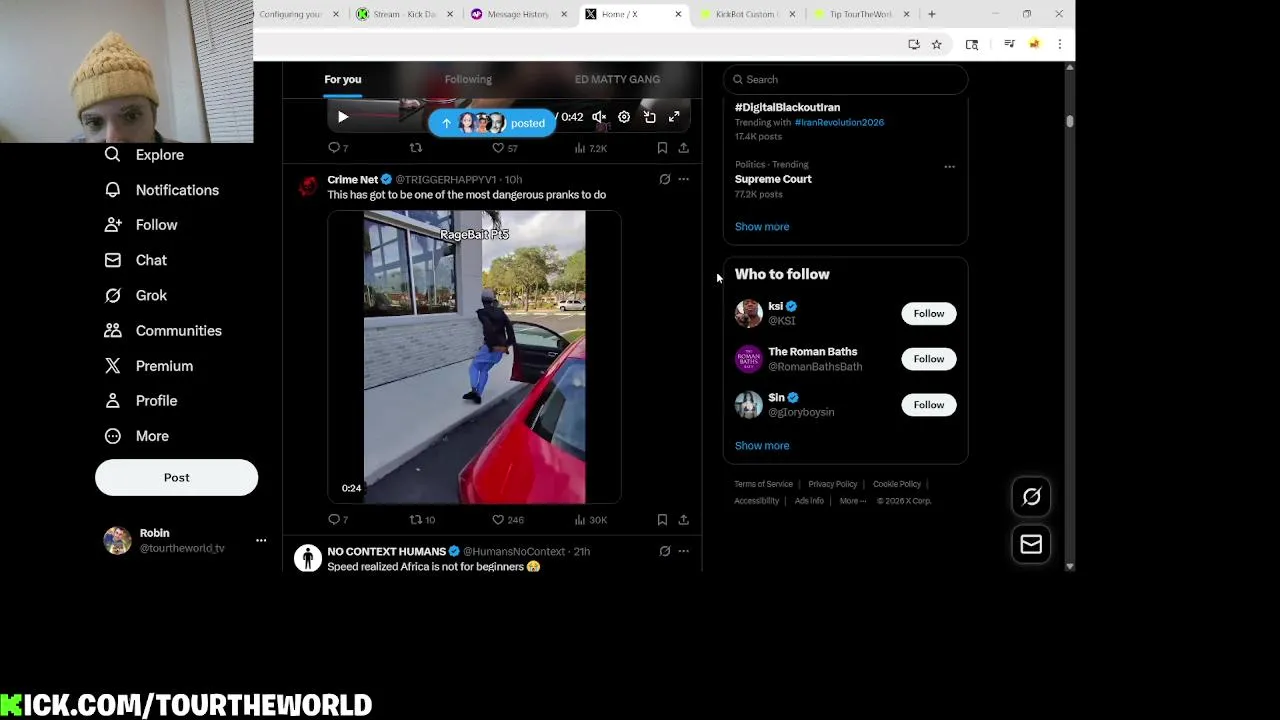Toggle picture-in-picture on top video
1280x720 pixels.
pos(650,117)
